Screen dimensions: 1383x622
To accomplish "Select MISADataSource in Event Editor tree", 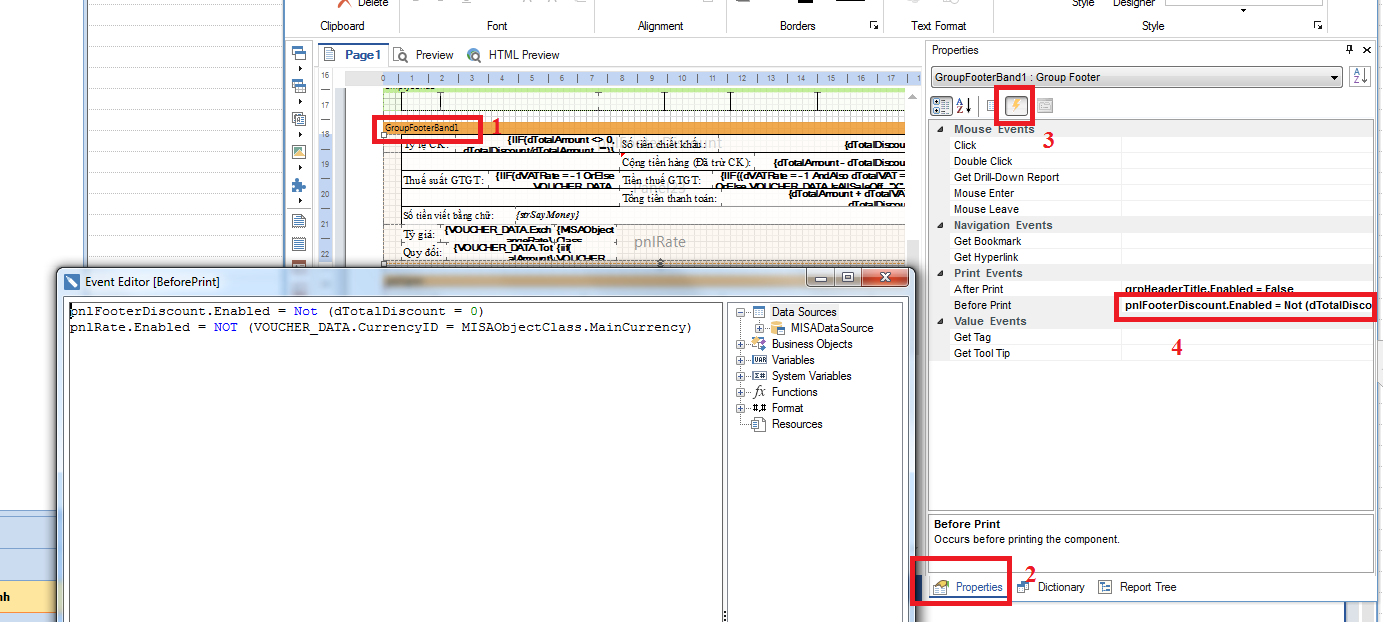I will pos(832,328).
